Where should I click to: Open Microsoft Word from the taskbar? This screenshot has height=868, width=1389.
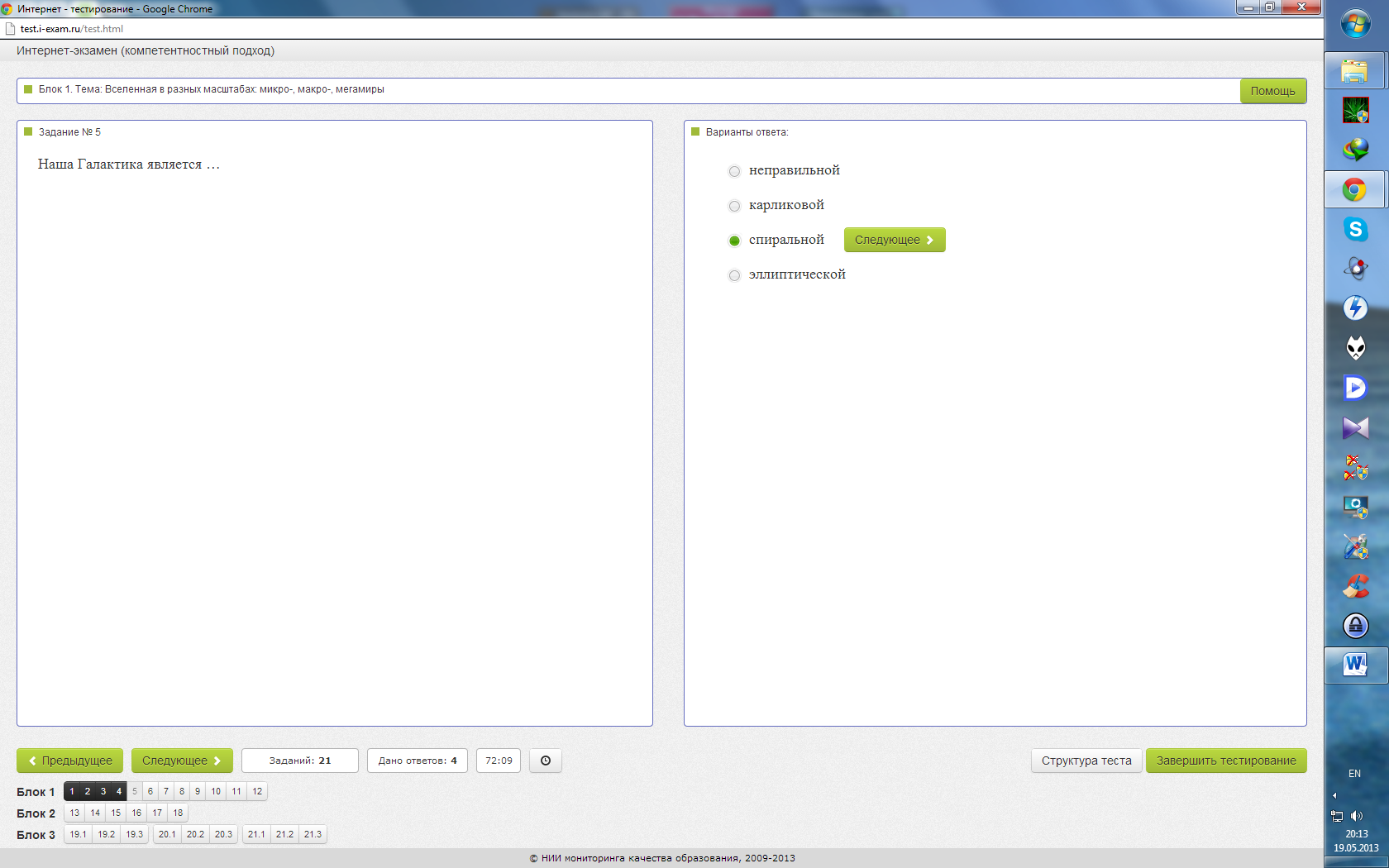[1354, 665]
